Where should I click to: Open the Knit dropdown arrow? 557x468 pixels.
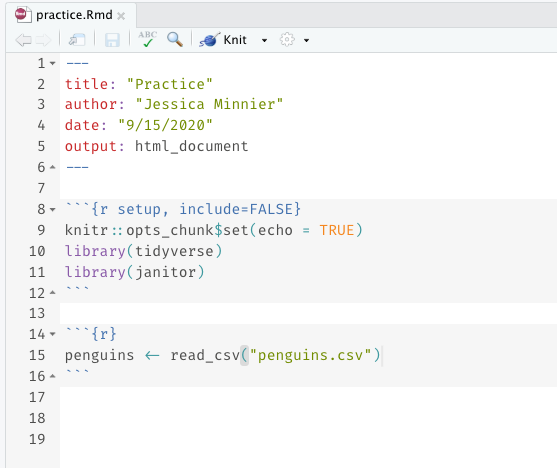[264, 41]
